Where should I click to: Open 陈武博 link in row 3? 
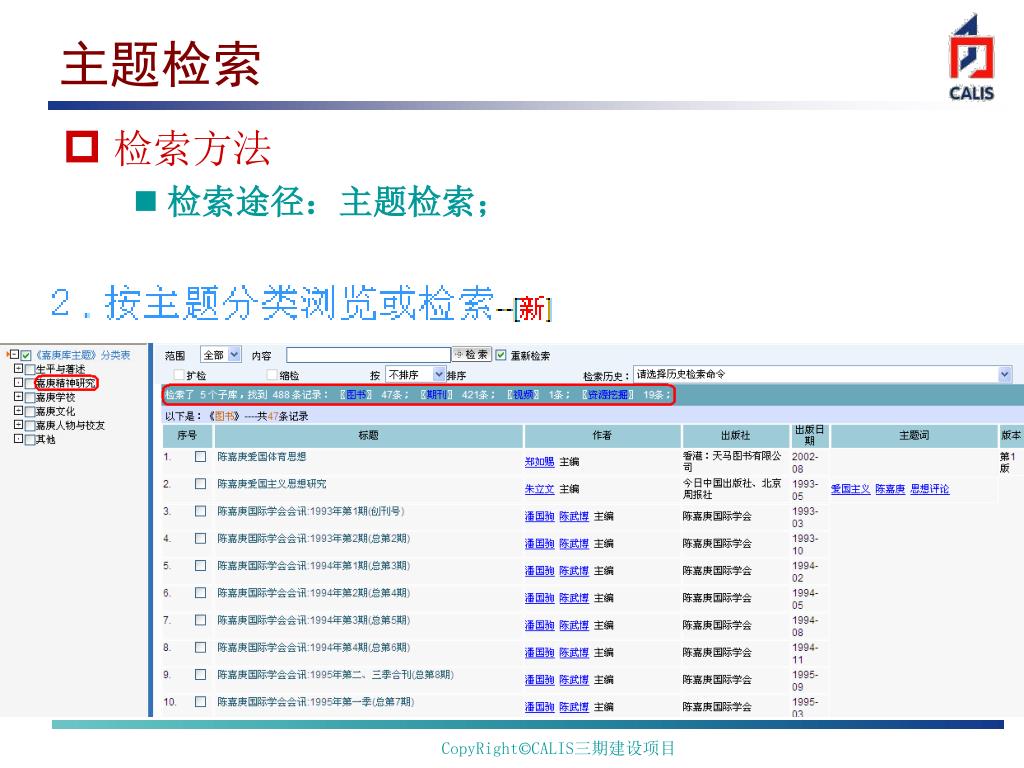574,517
